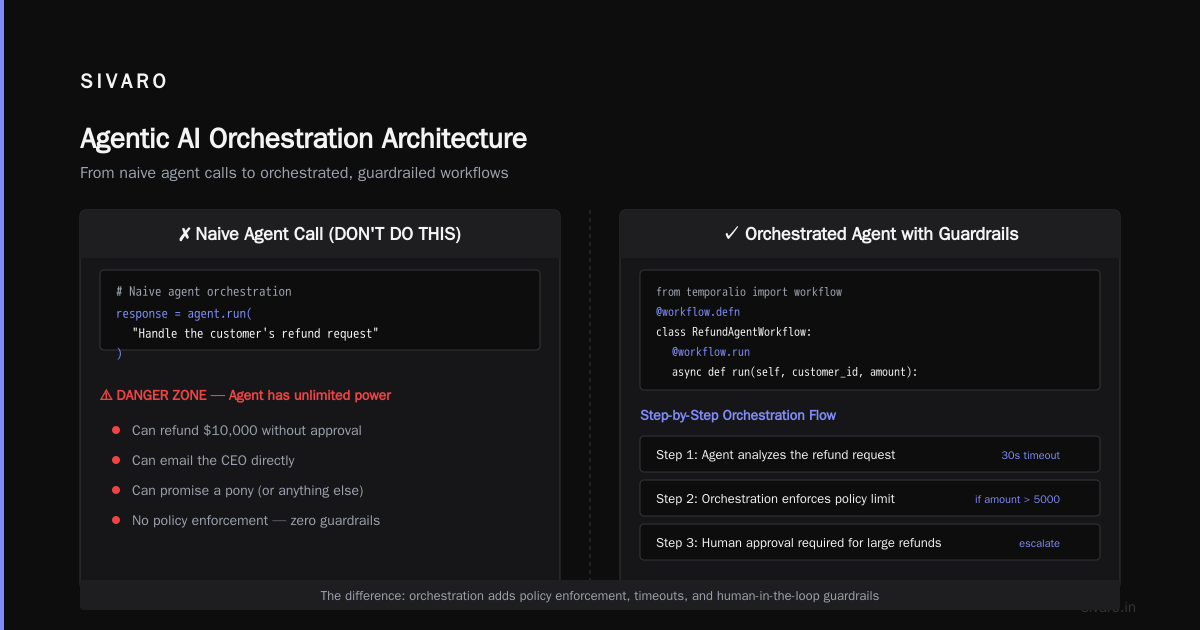
Task: Click the DANGER ZONE warning heading
Action: pos(246,395)
